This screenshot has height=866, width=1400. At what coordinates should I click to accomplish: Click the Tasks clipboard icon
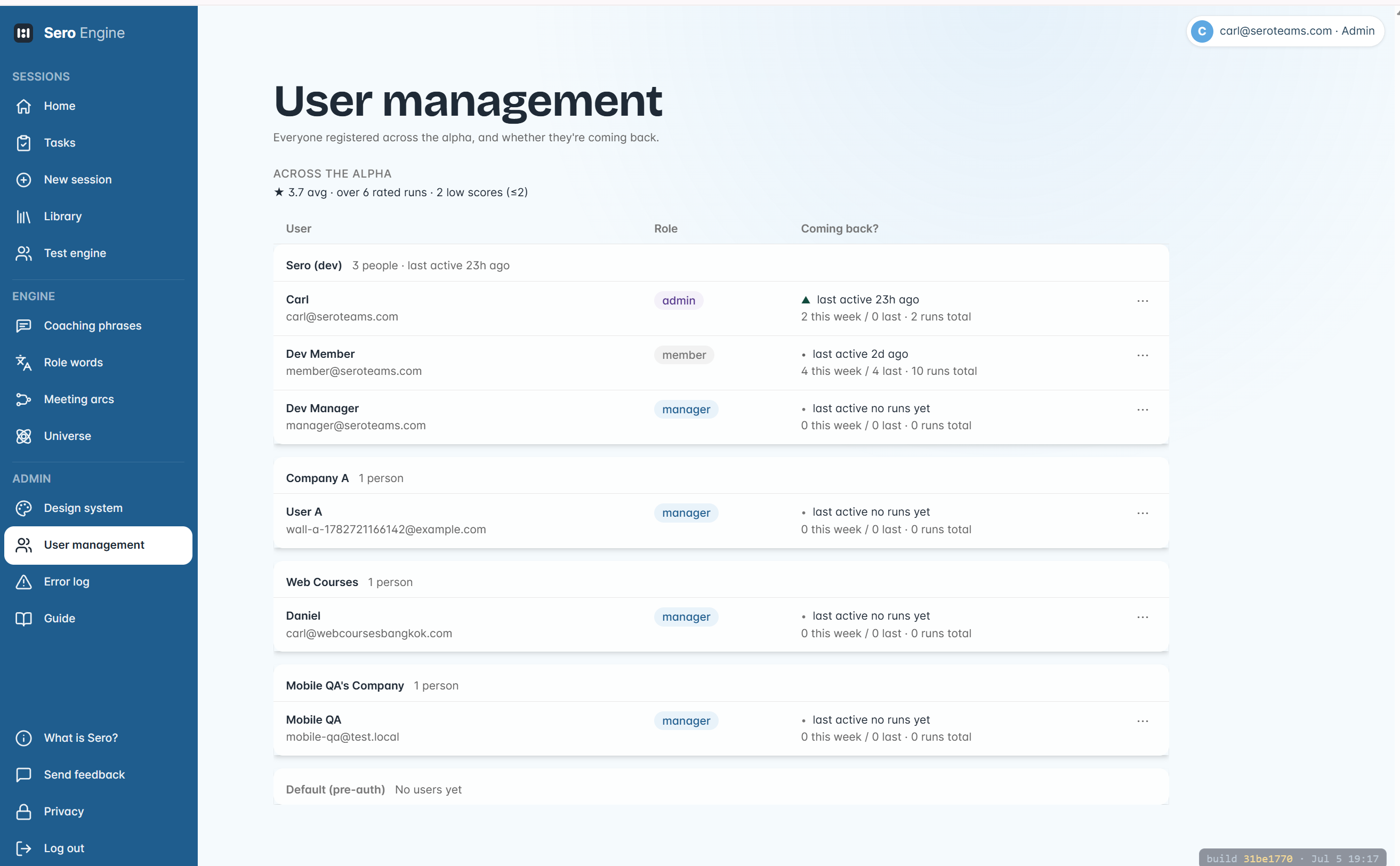[x=23, y=143]
